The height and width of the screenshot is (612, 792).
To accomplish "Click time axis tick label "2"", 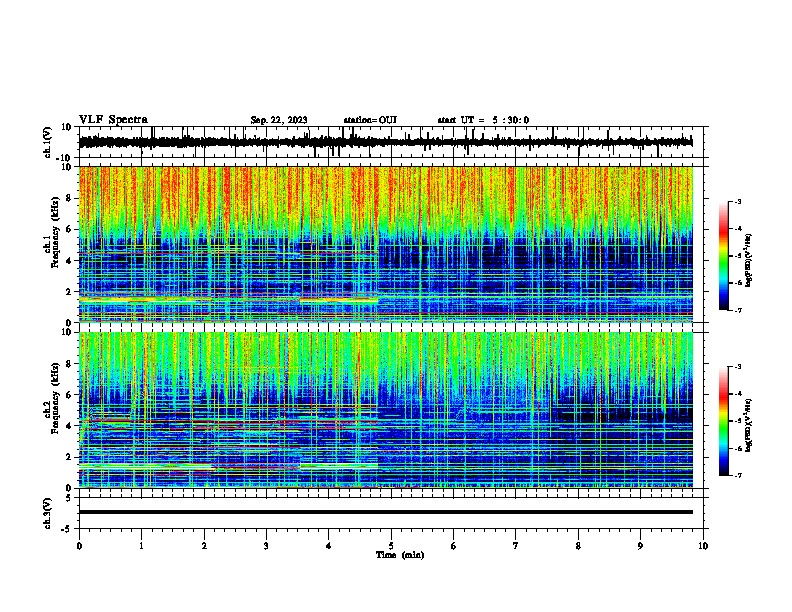I will click(204, 546).
